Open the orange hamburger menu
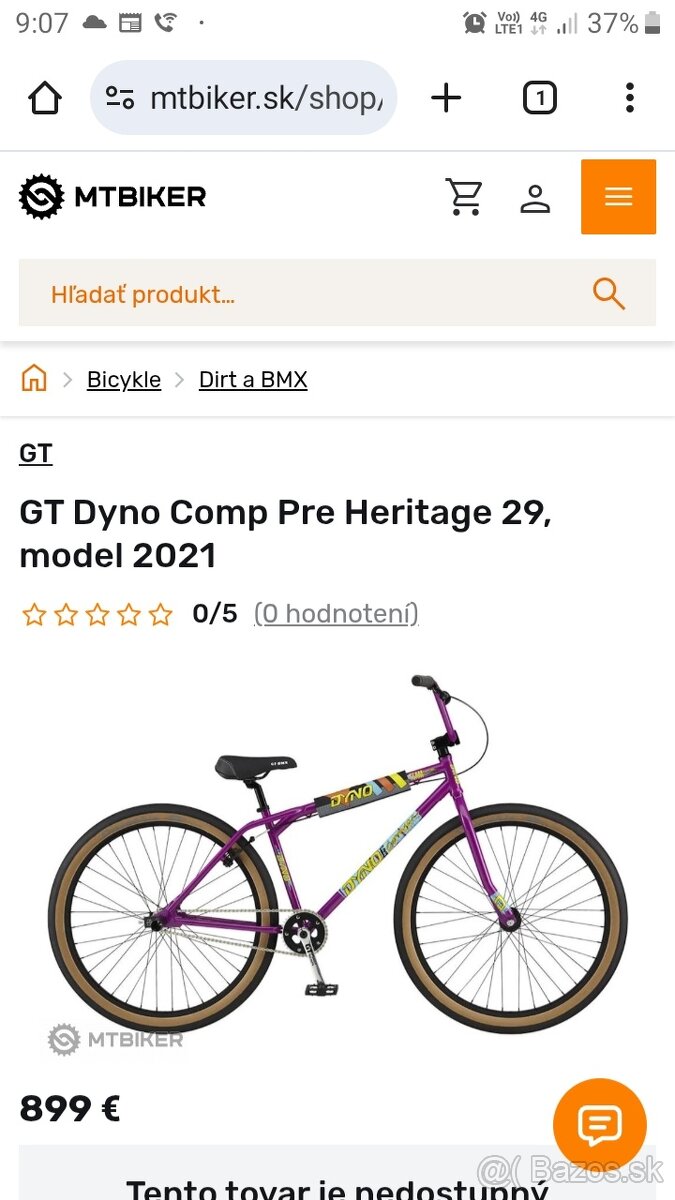The height and width of the screenshot is (1200, 675). click(x=618, y=197)
